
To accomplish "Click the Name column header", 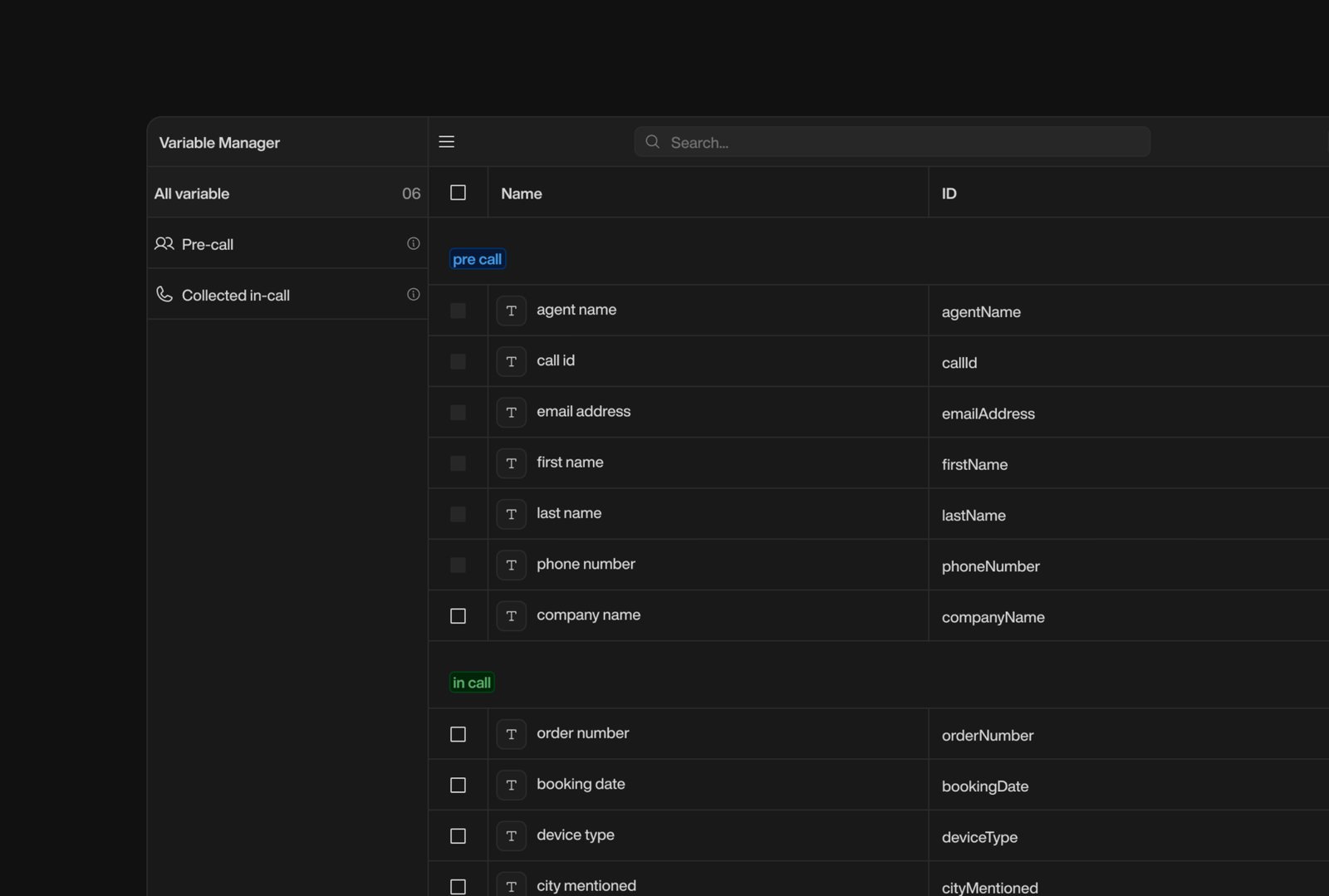I will [x=522, y=193].
